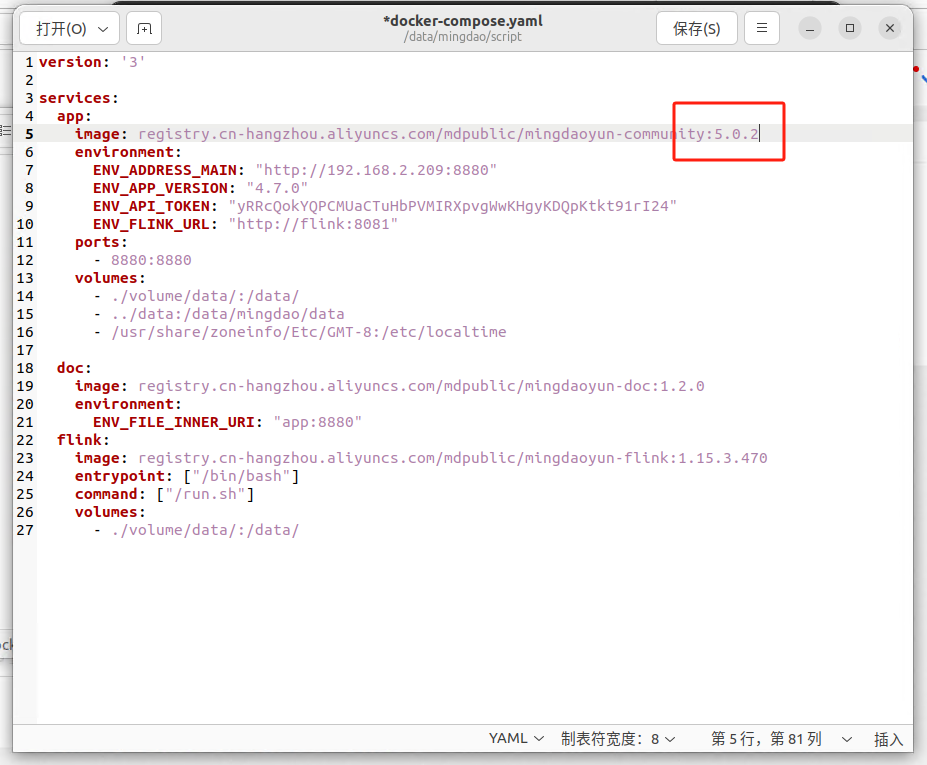Click the mingdaoyun-community:5.0.2 image line
This screenshot has height=765, width=927.
pyautogui.click(x=417, y=134)
